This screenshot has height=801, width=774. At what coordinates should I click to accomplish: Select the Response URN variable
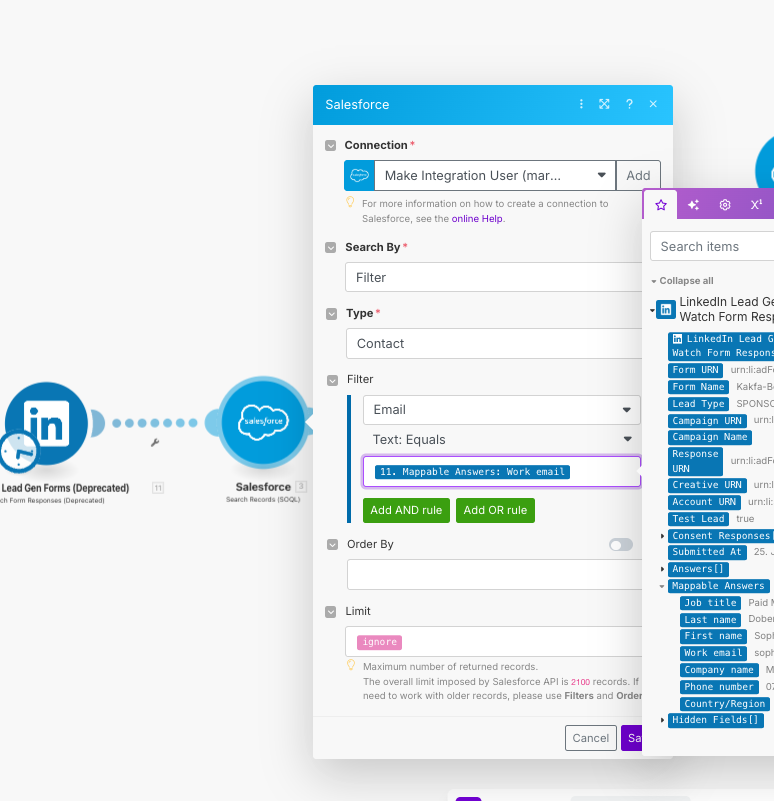click(695, 461)
